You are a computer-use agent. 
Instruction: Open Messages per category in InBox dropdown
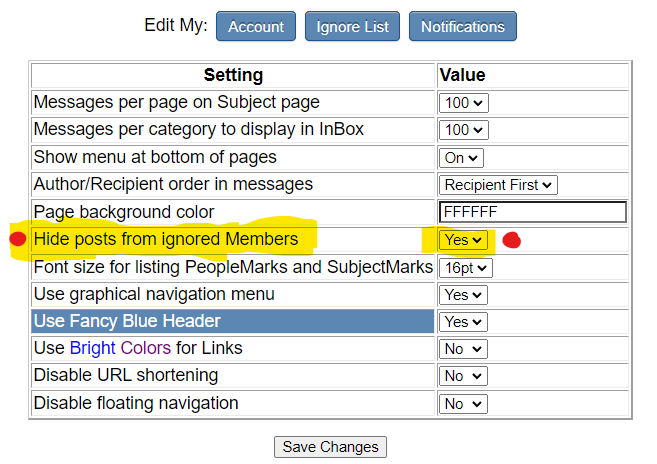coord(464,130)
